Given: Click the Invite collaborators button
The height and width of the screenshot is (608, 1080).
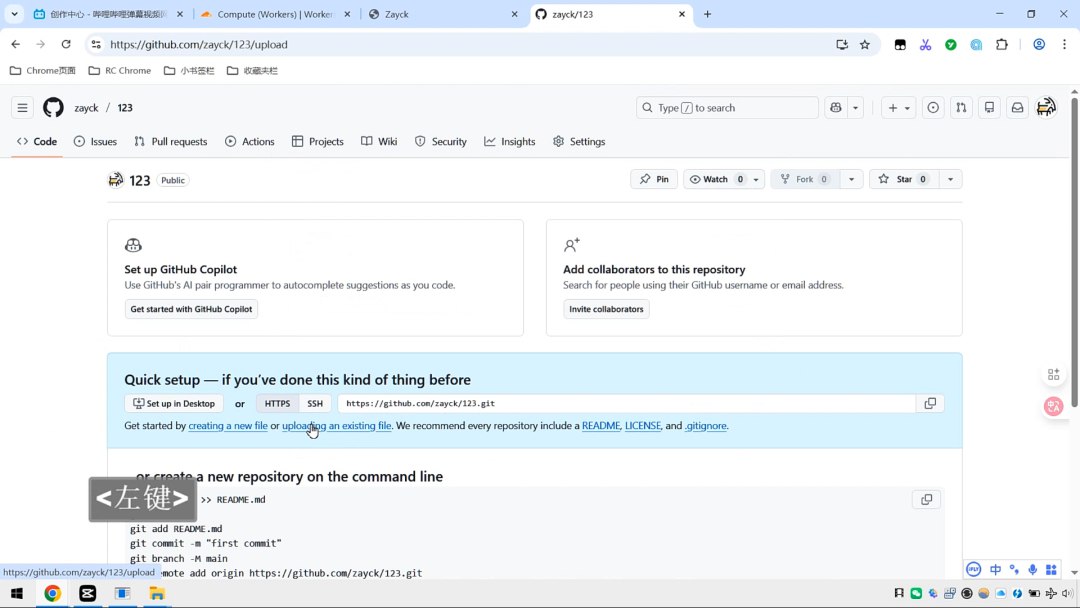Looking at the screenshot, I should (606, 309).
